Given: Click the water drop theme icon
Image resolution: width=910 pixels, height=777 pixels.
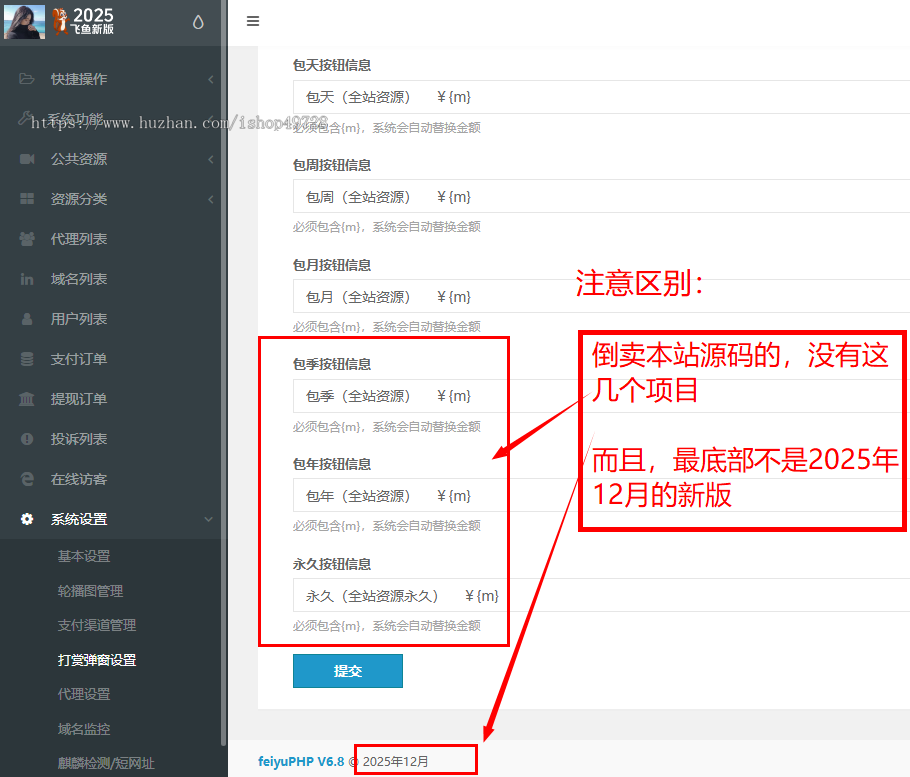Looking at the screenshot, I should 198,23.
